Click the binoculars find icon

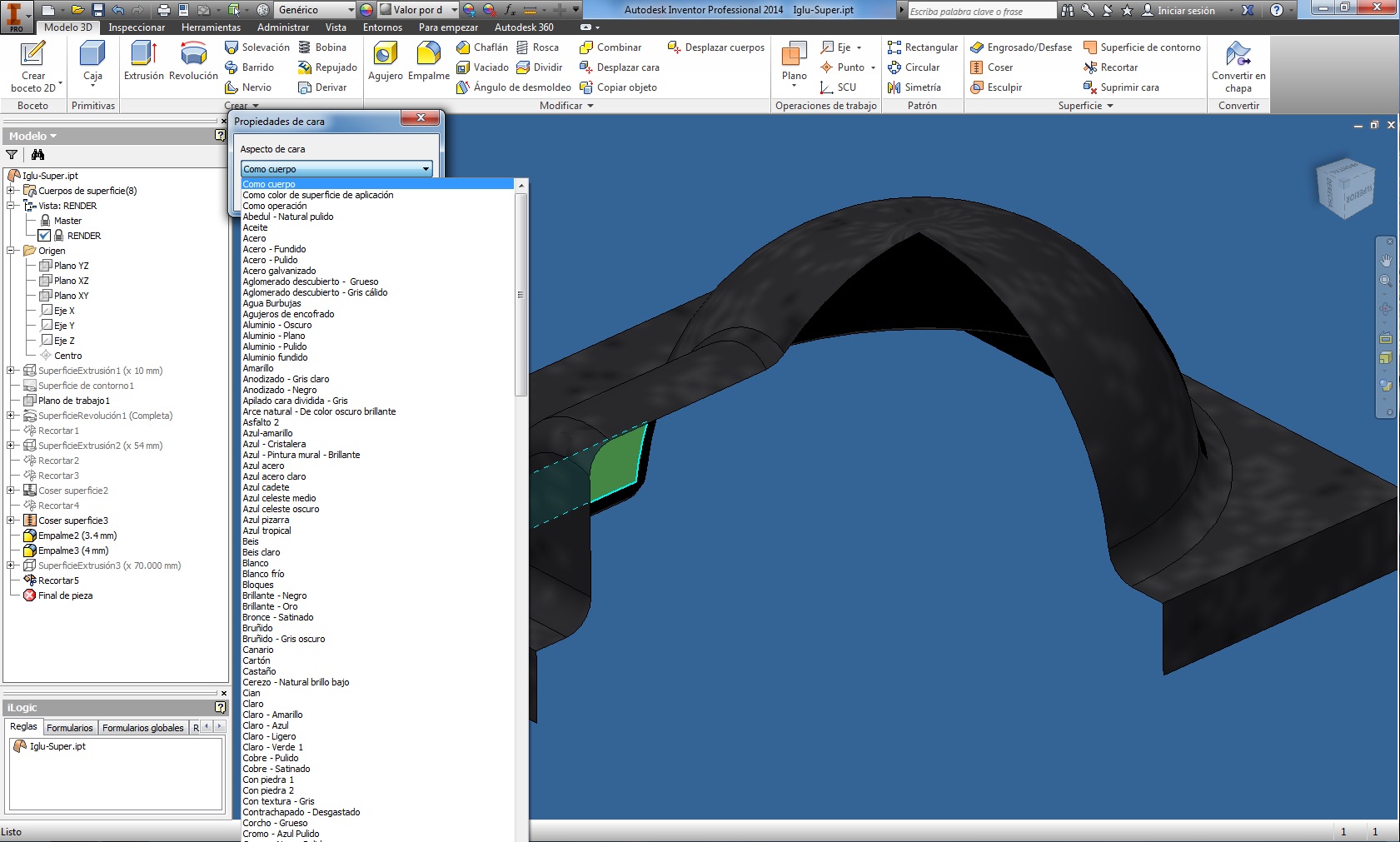[37, 155]
